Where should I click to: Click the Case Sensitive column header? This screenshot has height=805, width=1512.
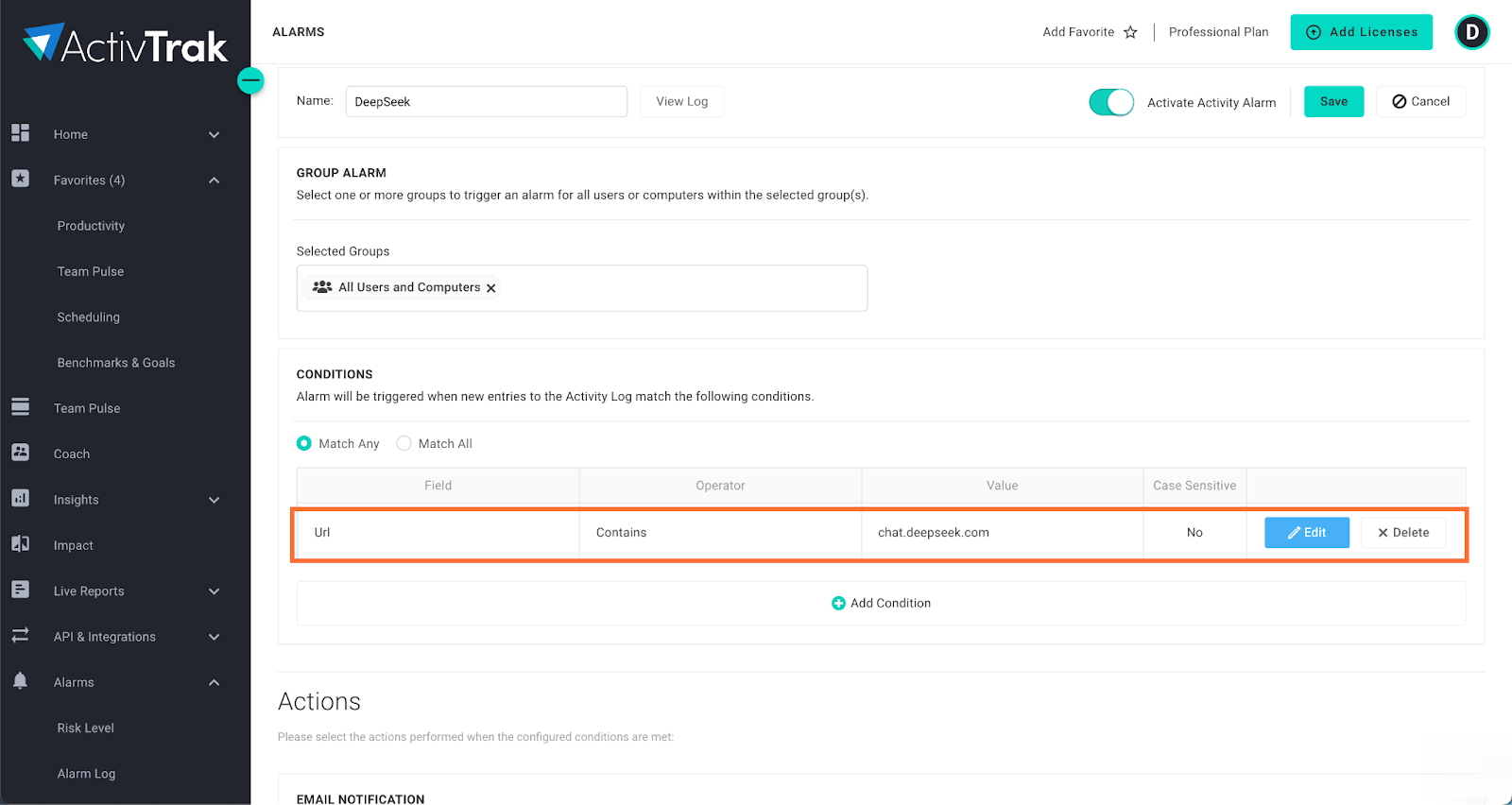click(1194, 486)
